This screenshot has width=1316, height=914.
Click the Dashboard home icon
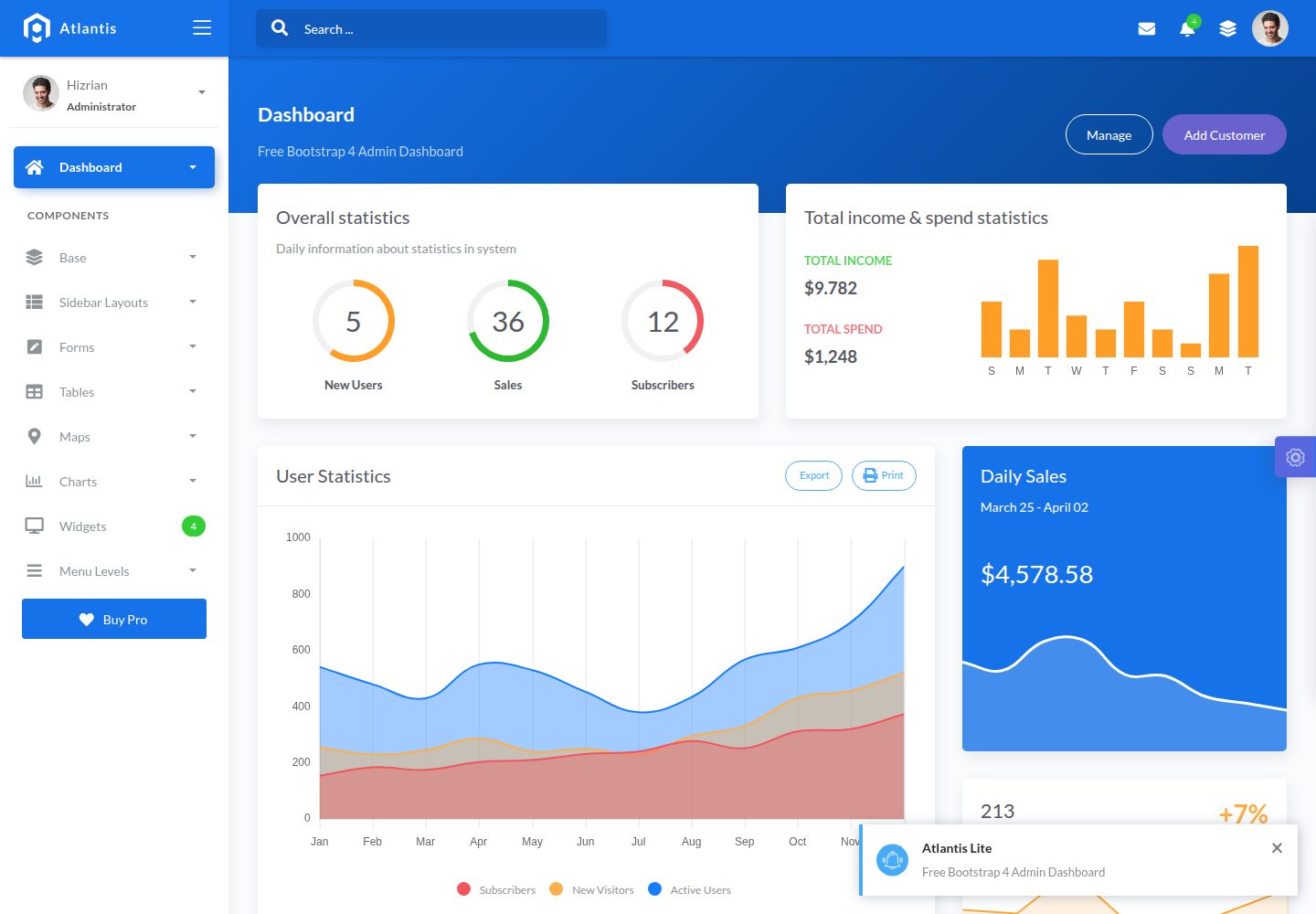(35, 167)
